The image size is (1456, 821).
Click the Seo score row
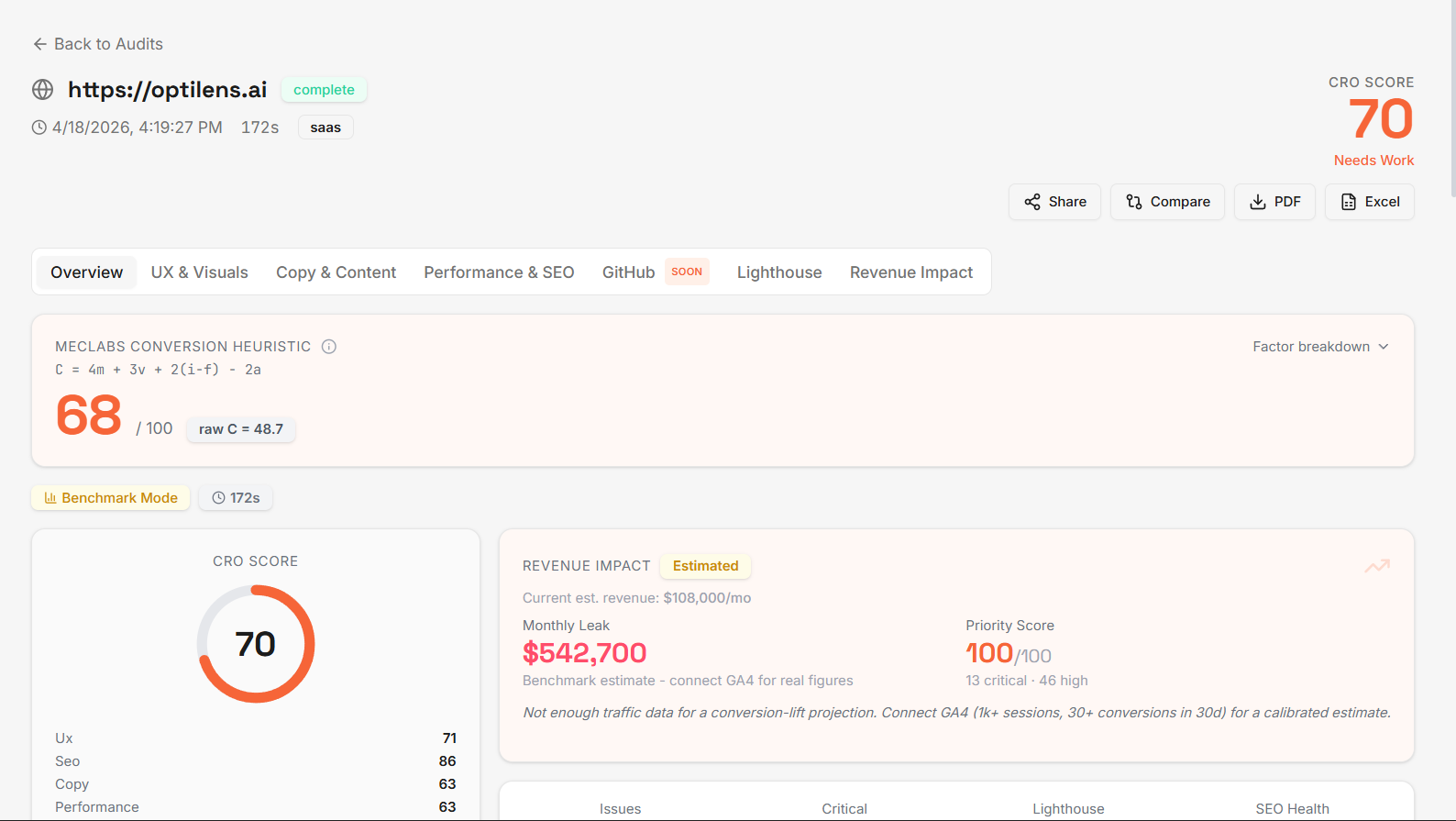coord(256,761)
